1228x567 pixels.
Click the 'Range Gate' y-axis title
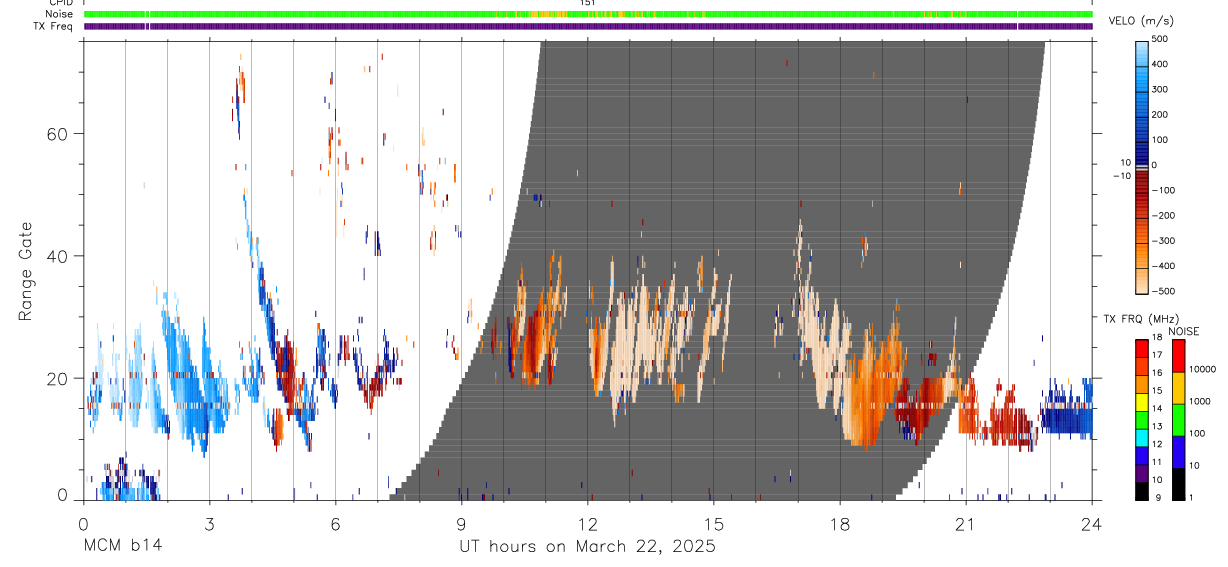tap(26, 270)
